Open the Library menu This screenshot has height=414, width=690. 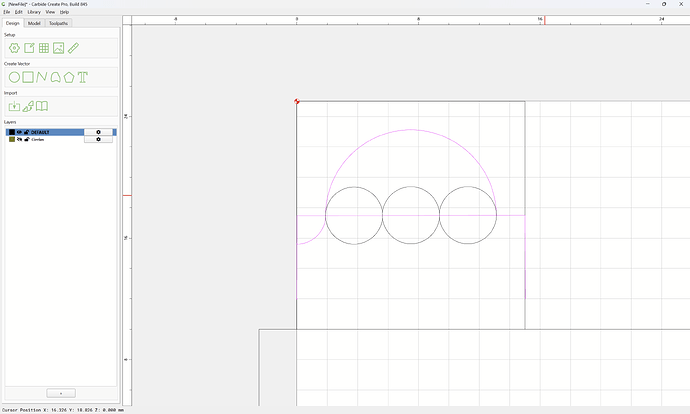pyautogui.click(x=34, y=12)
